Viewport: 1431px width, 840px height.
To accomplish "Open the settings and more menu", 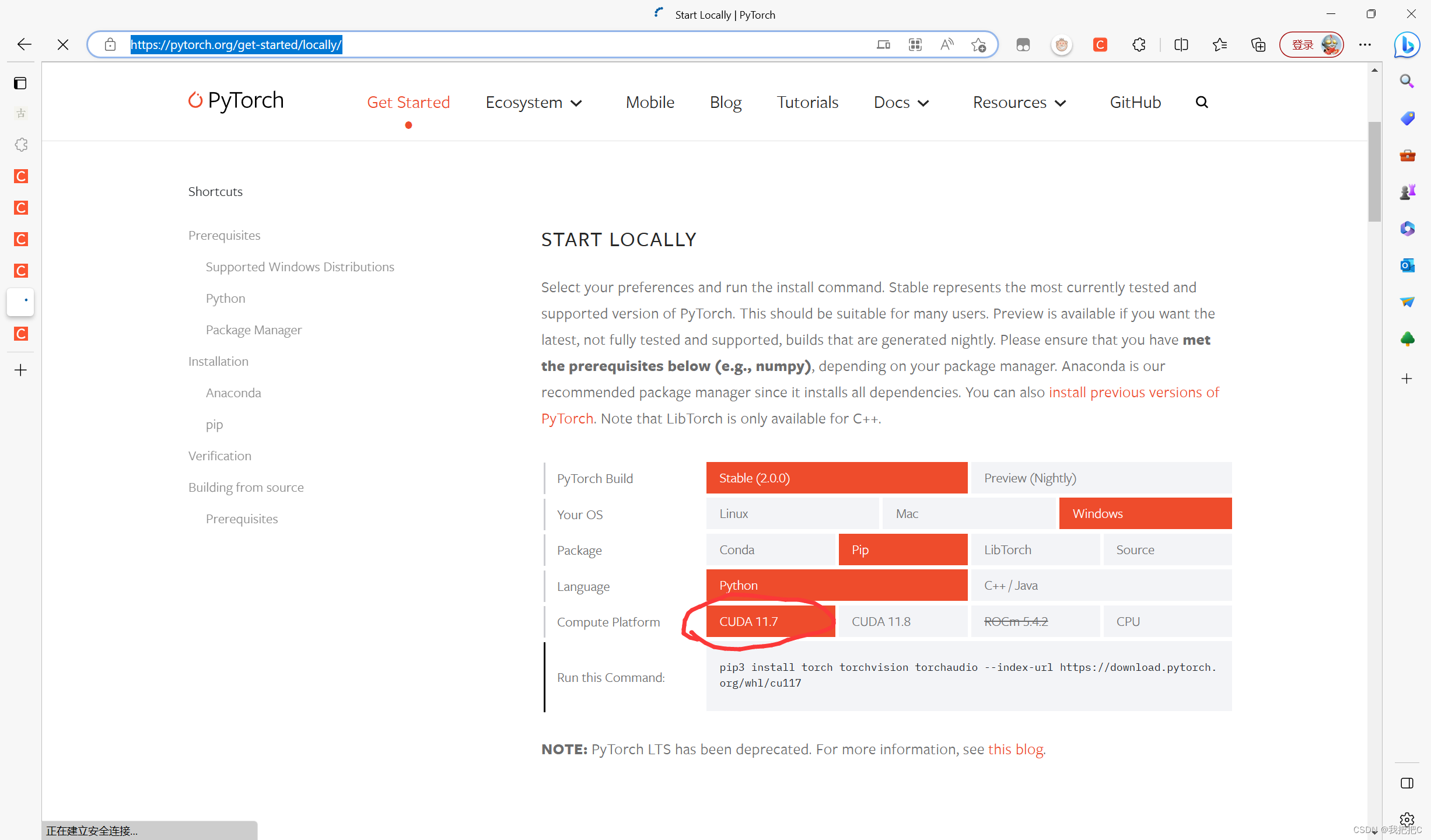I will [1365, 44].
